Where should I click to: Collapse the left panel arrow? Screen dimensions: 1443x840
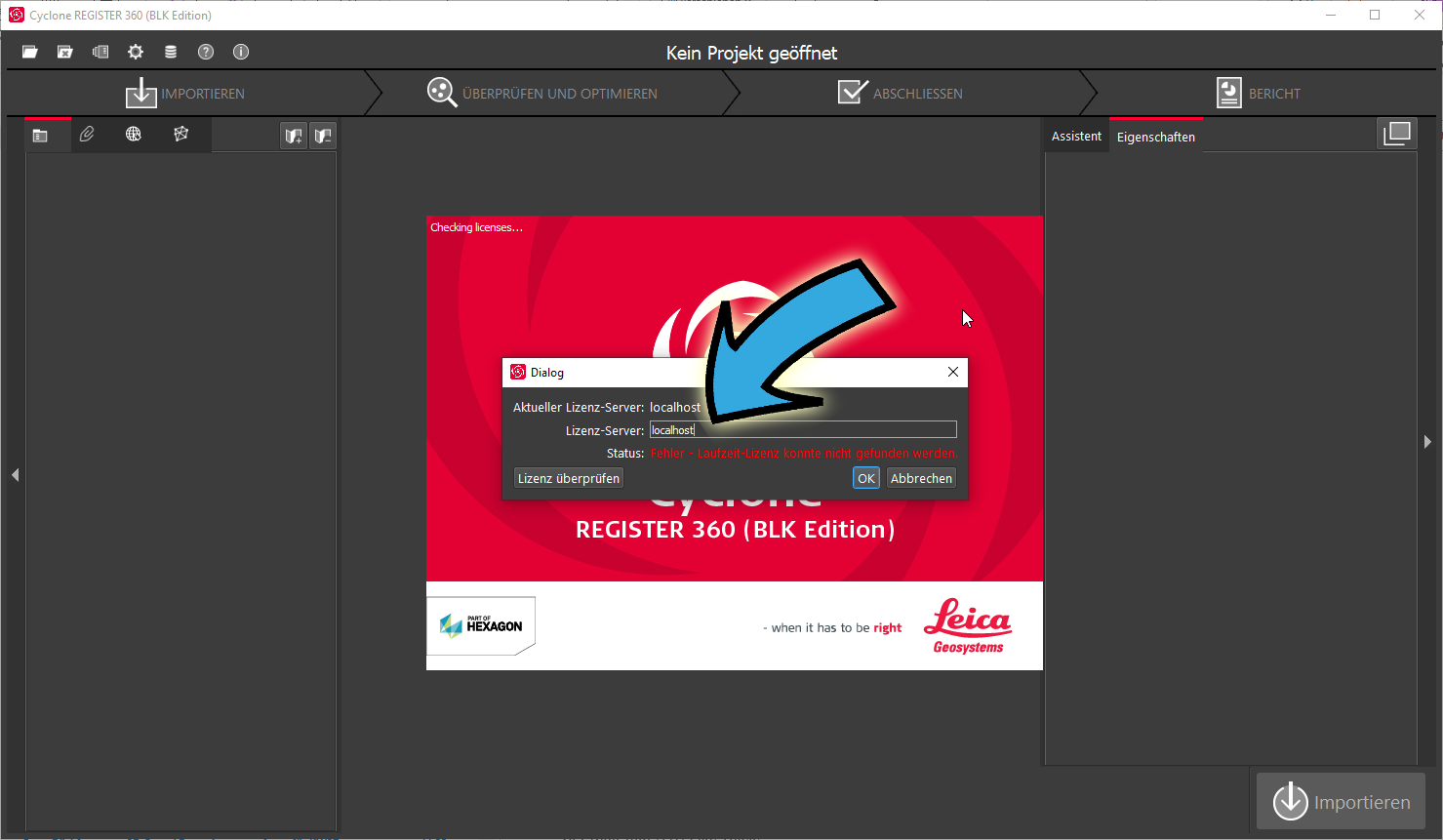pos(16,475)
